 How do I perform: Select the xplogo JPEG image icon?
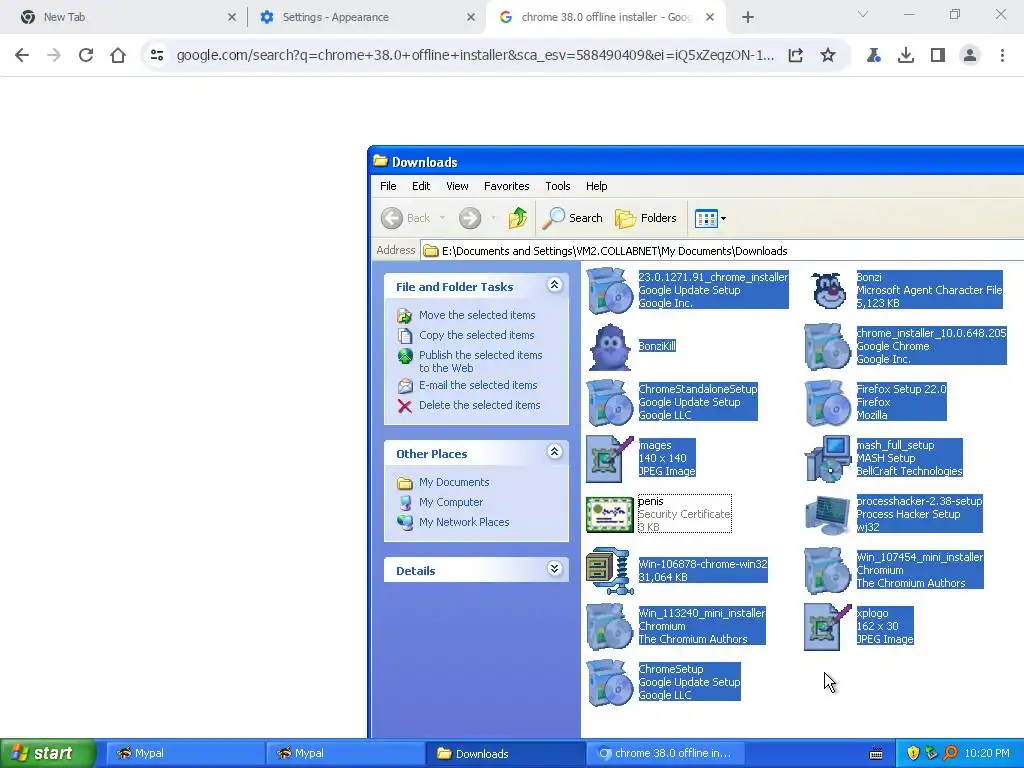click(x=827, y=627)
